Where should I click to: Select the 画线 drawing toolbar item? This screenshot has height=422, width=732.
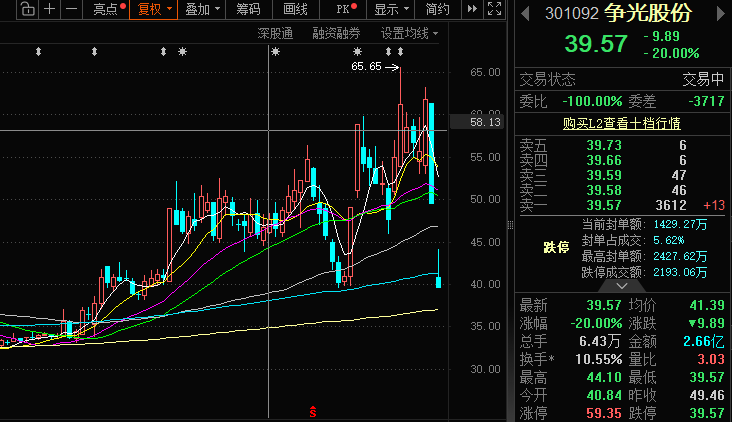click(x=296, y=9)
